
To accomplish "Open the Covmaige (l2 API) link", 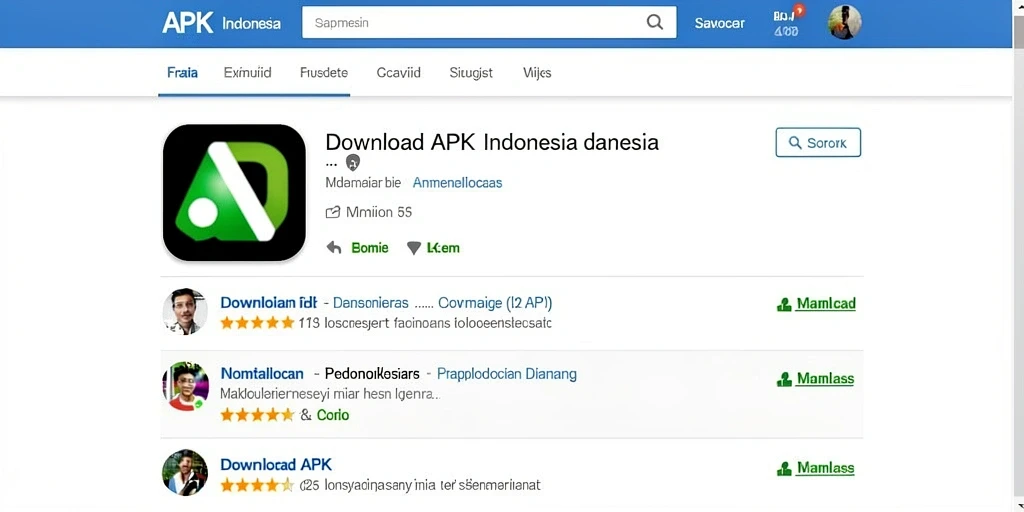I will (495, 302).
